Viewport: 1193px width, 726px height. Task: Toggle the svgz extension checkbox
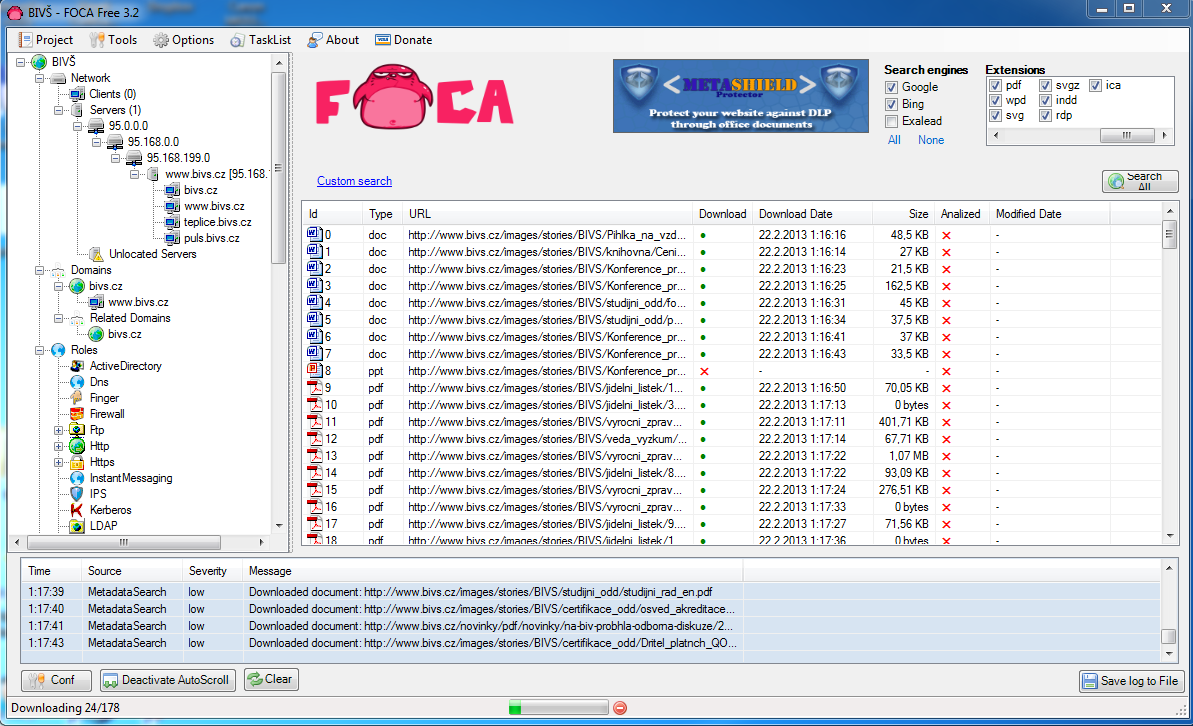pos(1045,85)
